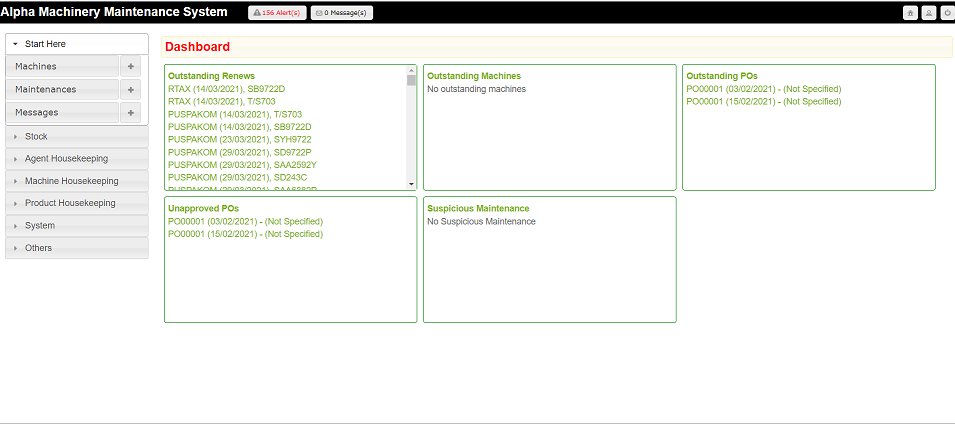Image resolution: width=955 pixels, height=426 pixels.
Task: Click 'No Suspicious Maintenance' text
Action: coord(481,221)
